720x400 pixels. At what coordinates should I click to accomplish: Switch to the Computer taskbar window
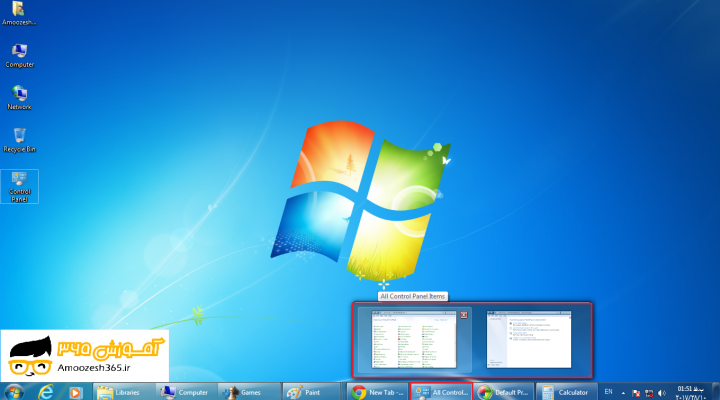point(186,392)
